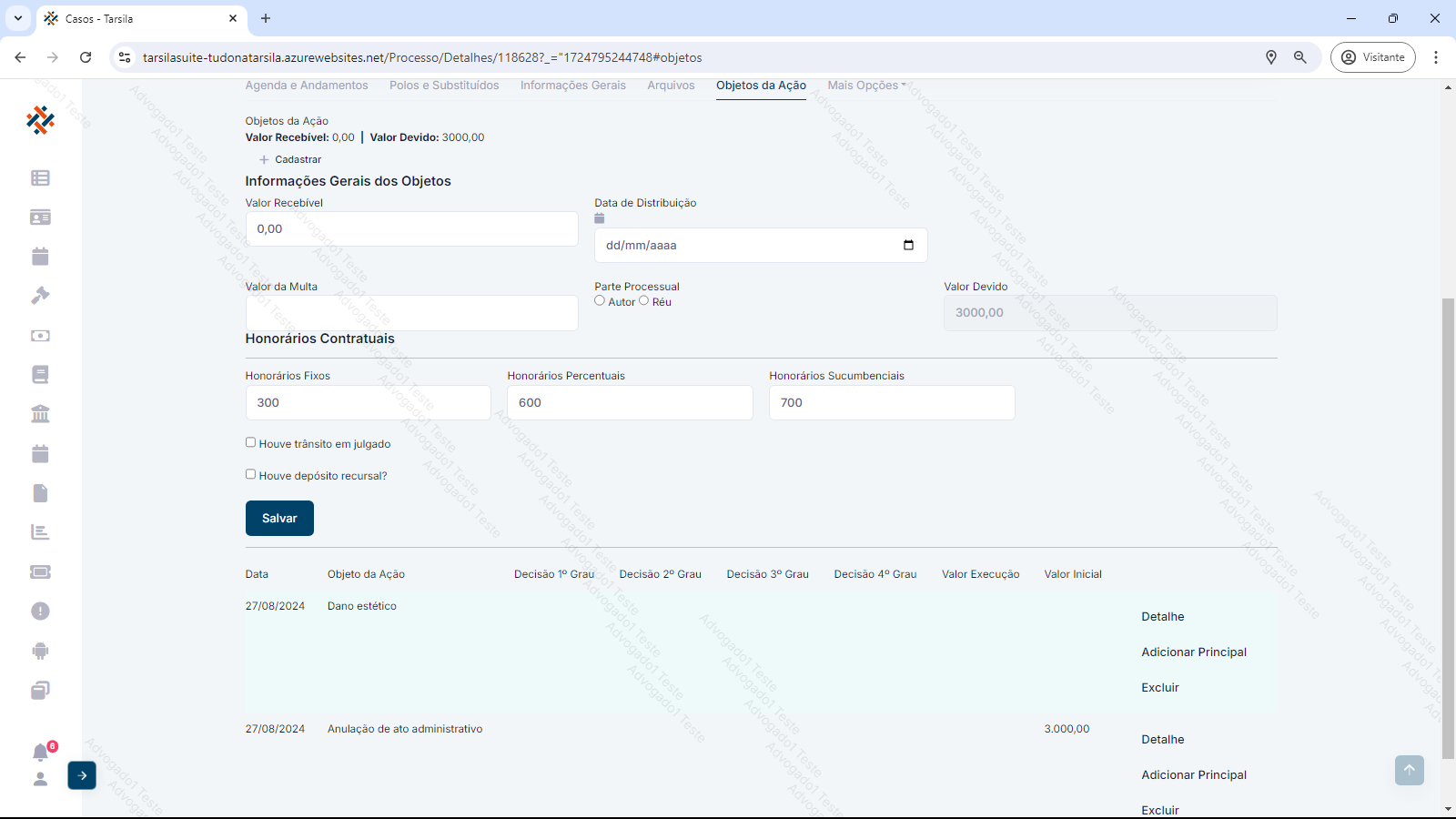Check 'Houve trânsito em julgado' checkbox

250,442
